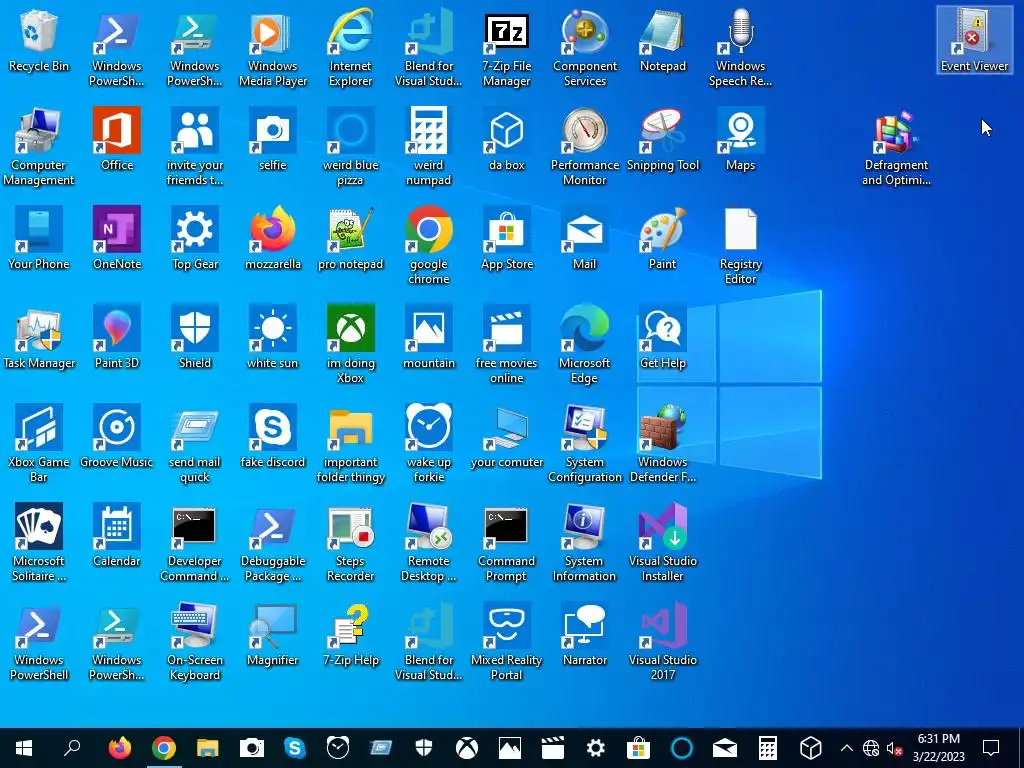Select the Xbox Game Bar icon
The image size is (1024, 768).
(39, 443)
